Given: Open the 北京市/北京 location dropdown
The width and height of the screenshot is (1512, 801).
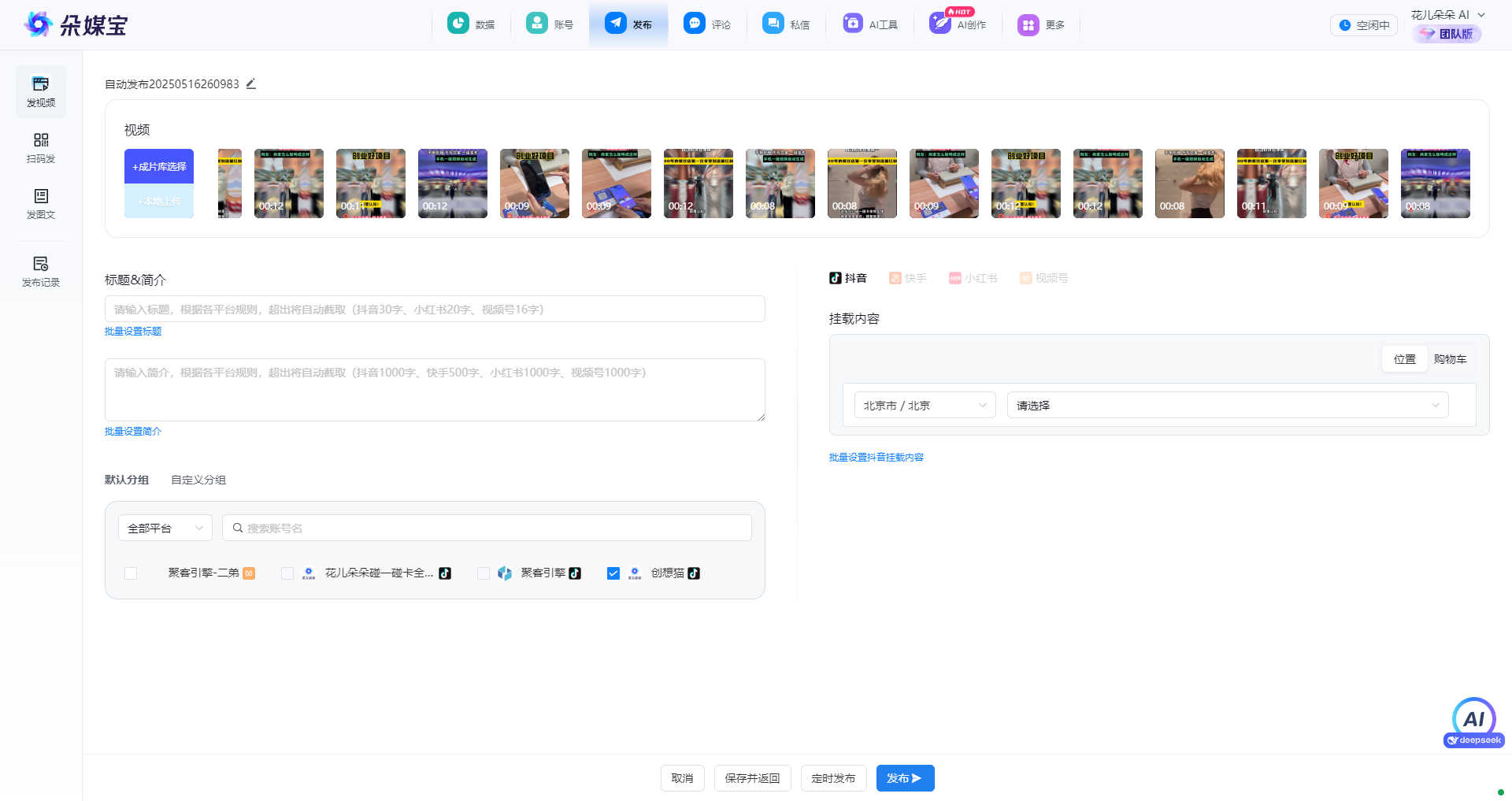Looking at the screenshot, I should (x=925, y=405).
